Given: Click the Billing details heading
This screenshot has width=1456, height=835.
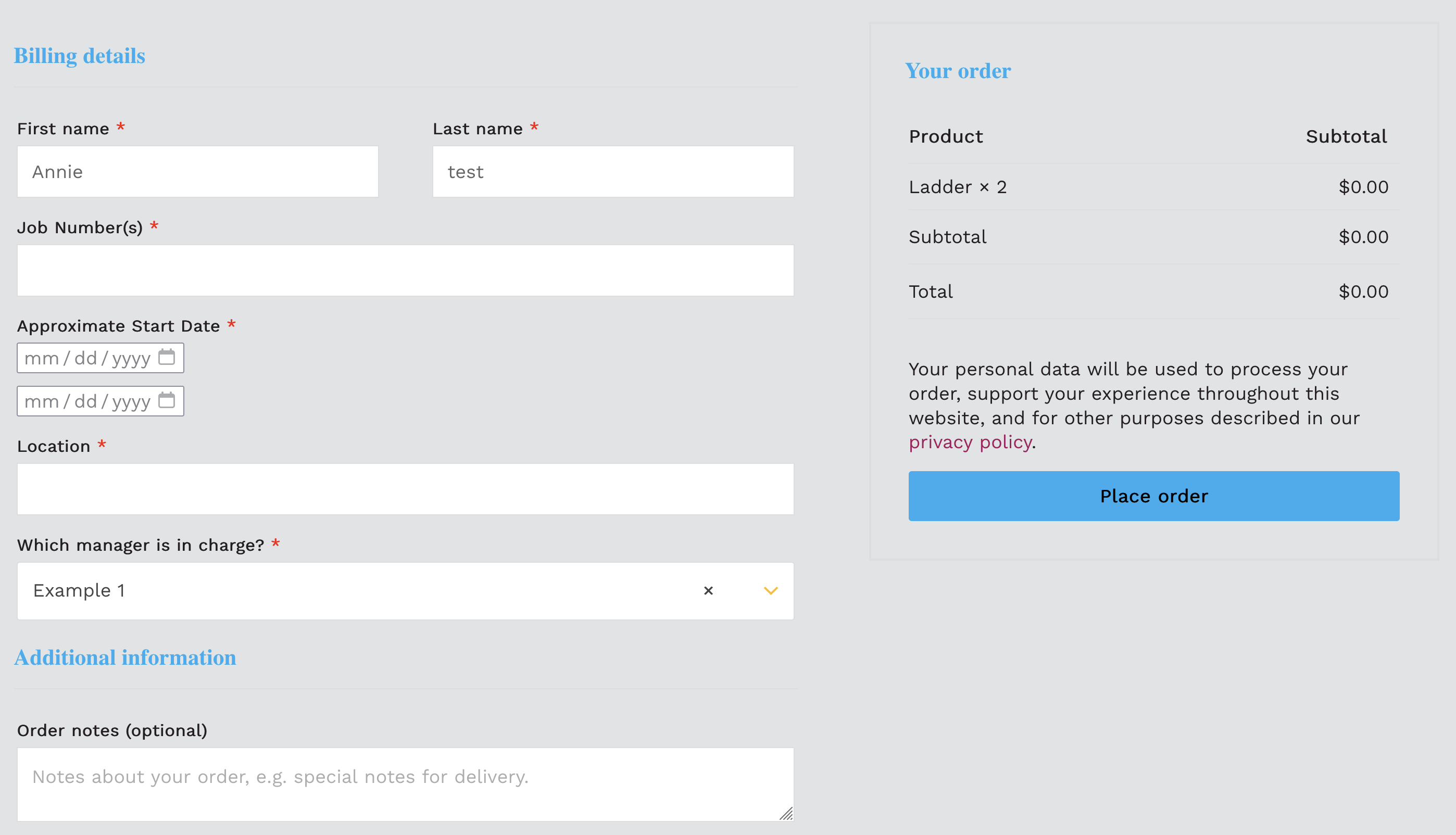Looking at the screenshot, I should click(80, 56).
